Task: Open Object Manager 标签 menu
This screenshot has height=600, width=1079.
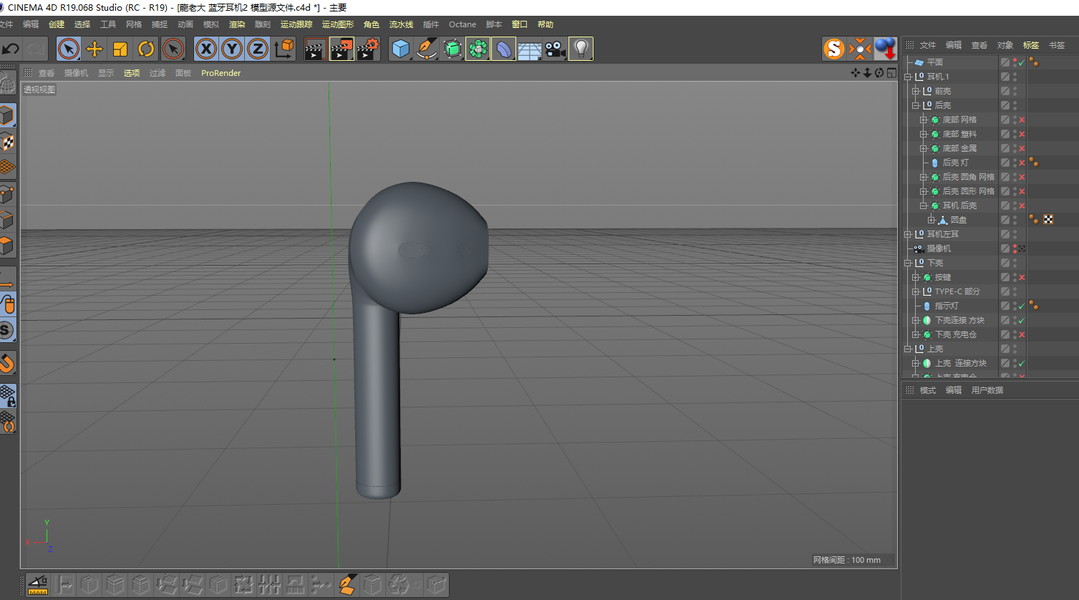Action: tap(1031, 45)
